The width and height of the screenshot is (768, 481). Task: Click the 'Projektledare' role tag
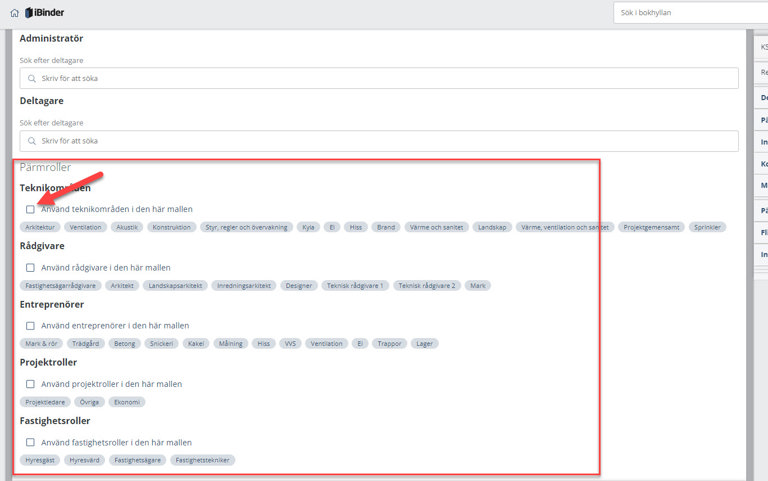tap(45, 402)
